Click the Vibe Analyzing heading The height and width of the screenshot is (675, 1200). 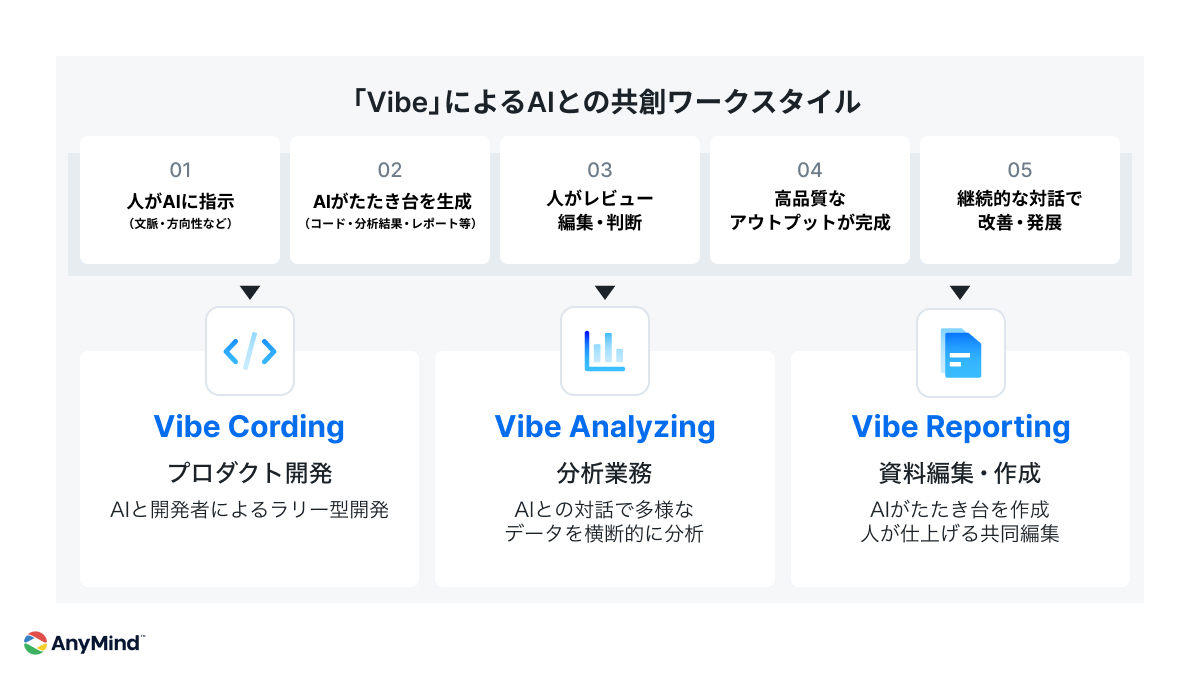[x=605, y=427]
